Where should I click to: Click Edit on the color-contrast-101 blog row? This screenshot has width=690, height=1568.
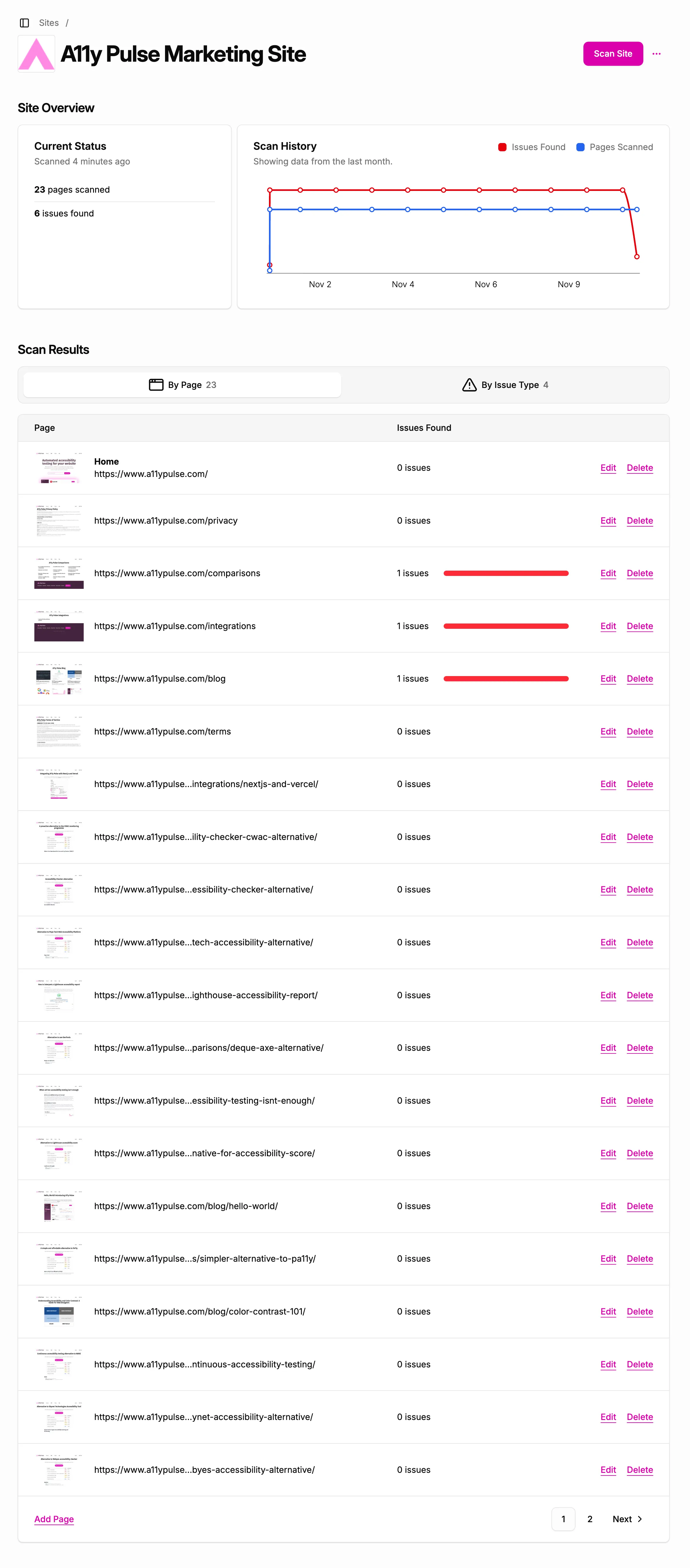[607, 1311]
